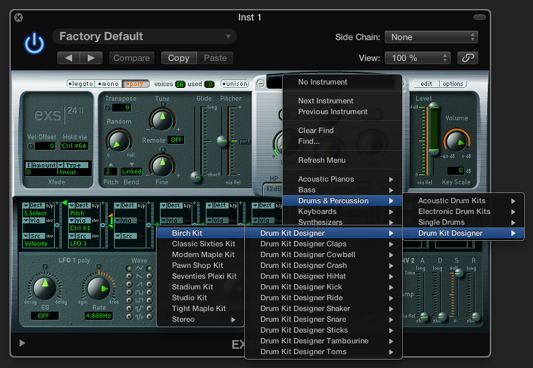Select No Instrument menu entry
This screenshot has width=533, height=368.
pos(342,82)
